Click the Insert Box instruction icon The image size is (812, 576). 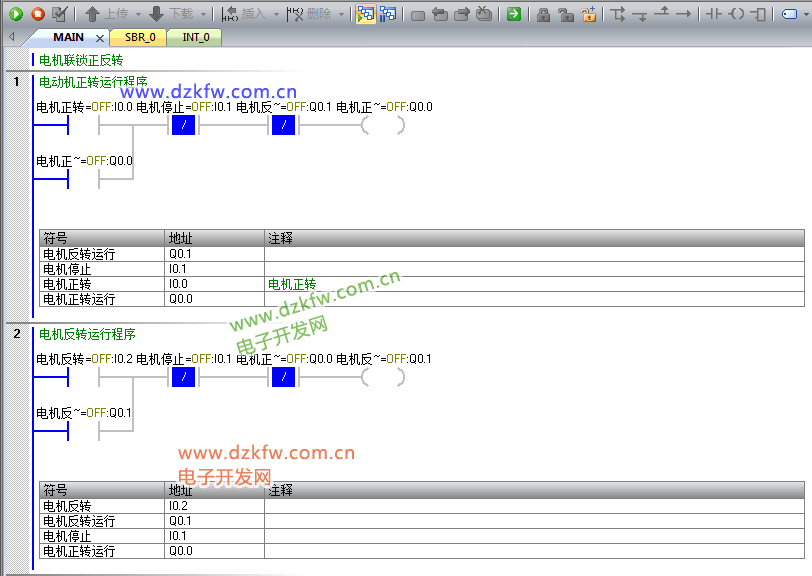pos(759,14)
